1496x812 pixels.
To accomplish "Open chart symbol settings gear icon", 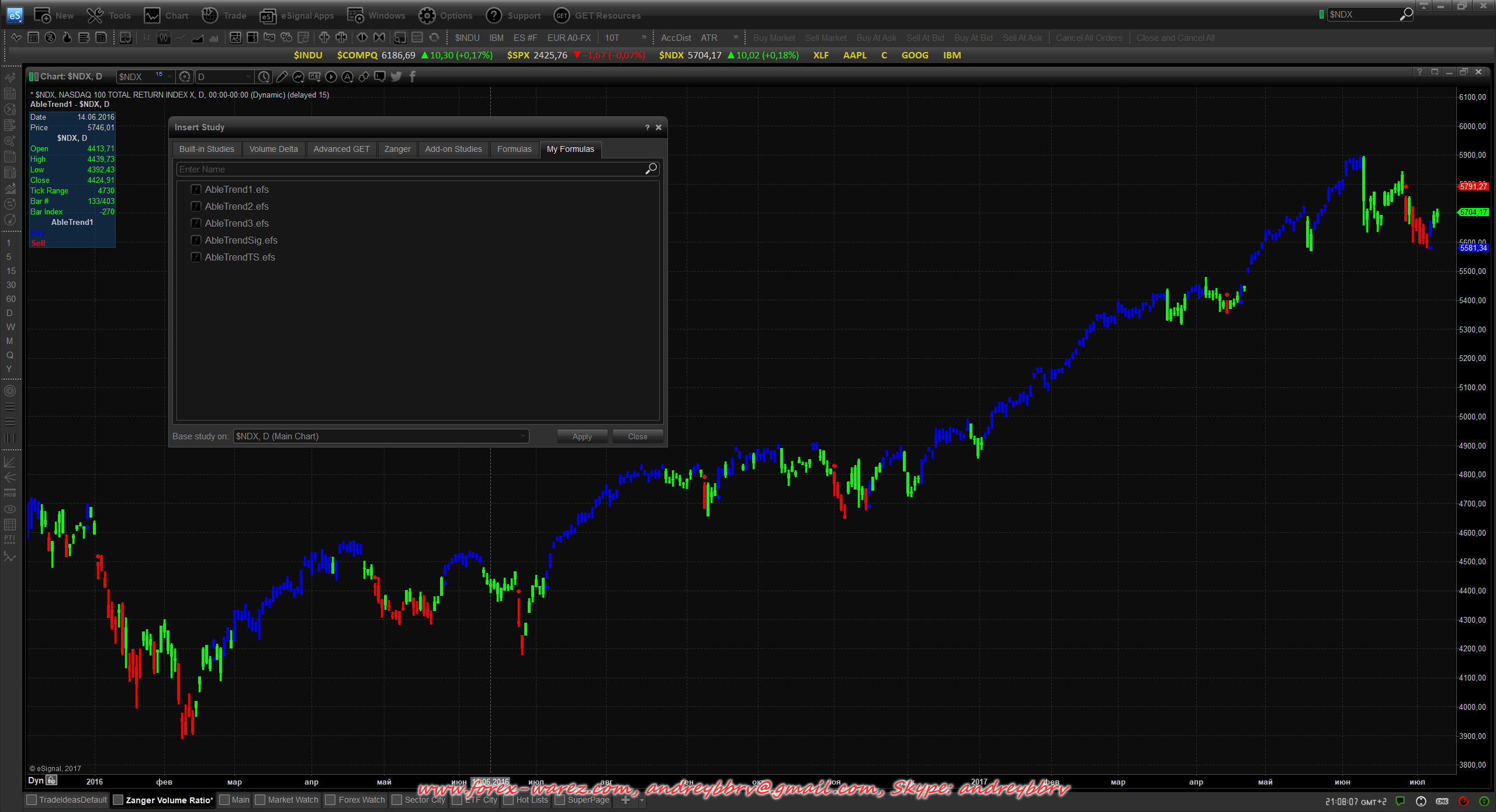I will pos(185,77).
